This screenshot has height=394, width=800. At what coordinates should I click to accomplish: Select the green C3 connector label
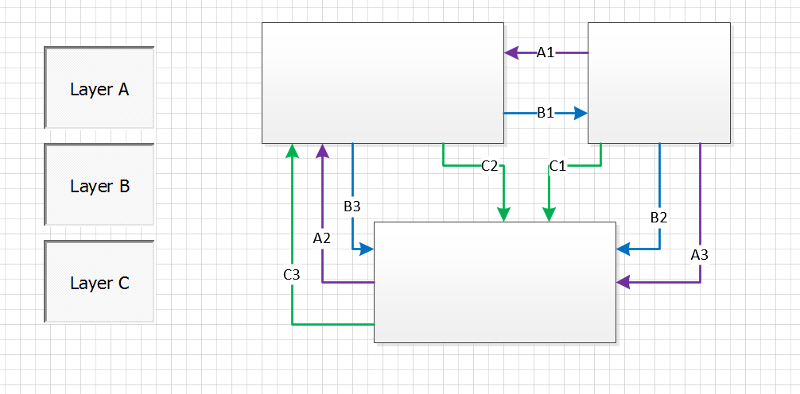coord(292,275)
